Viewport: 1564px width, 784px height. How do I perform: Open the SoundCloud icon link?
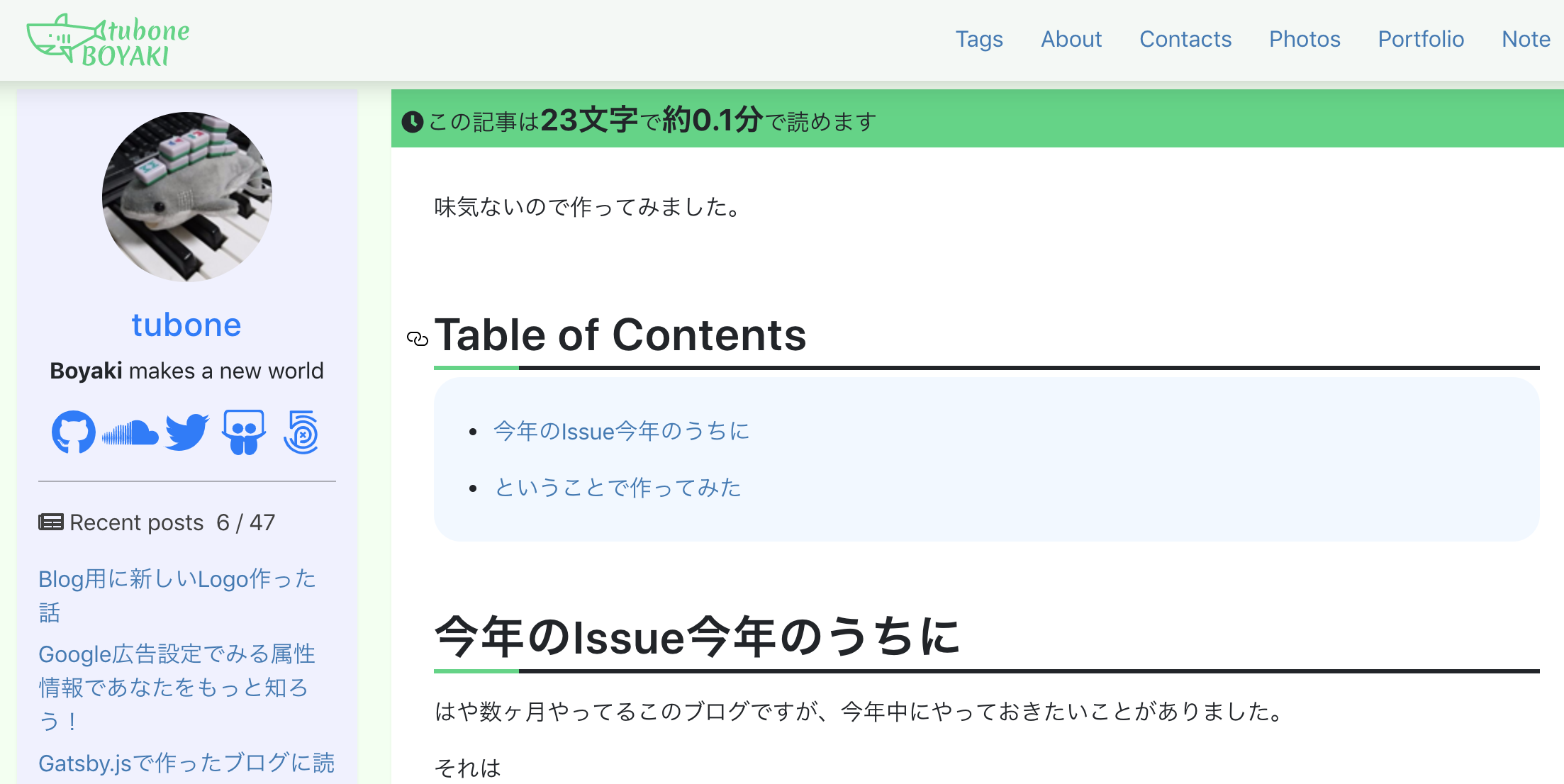[x=130, y=432]
